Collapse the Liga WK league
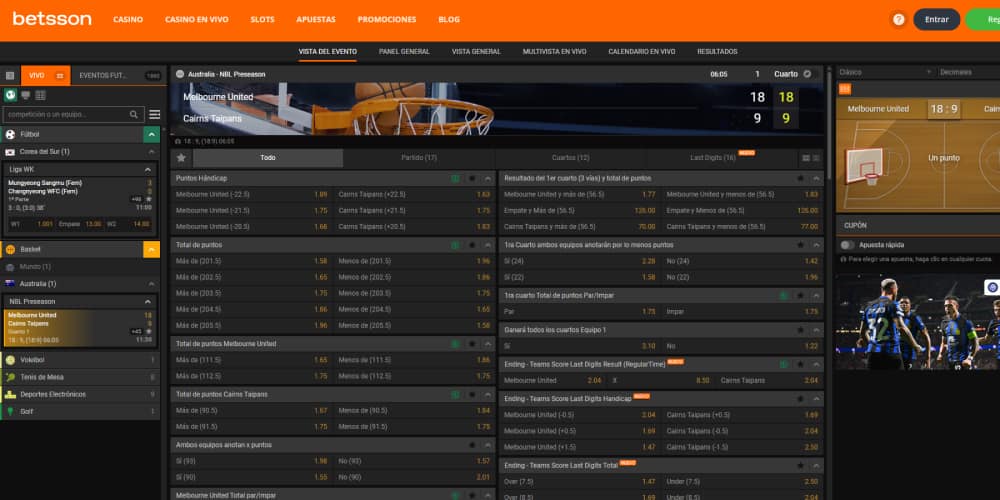This screenshot has width=1000, height=500. point(150,170)
